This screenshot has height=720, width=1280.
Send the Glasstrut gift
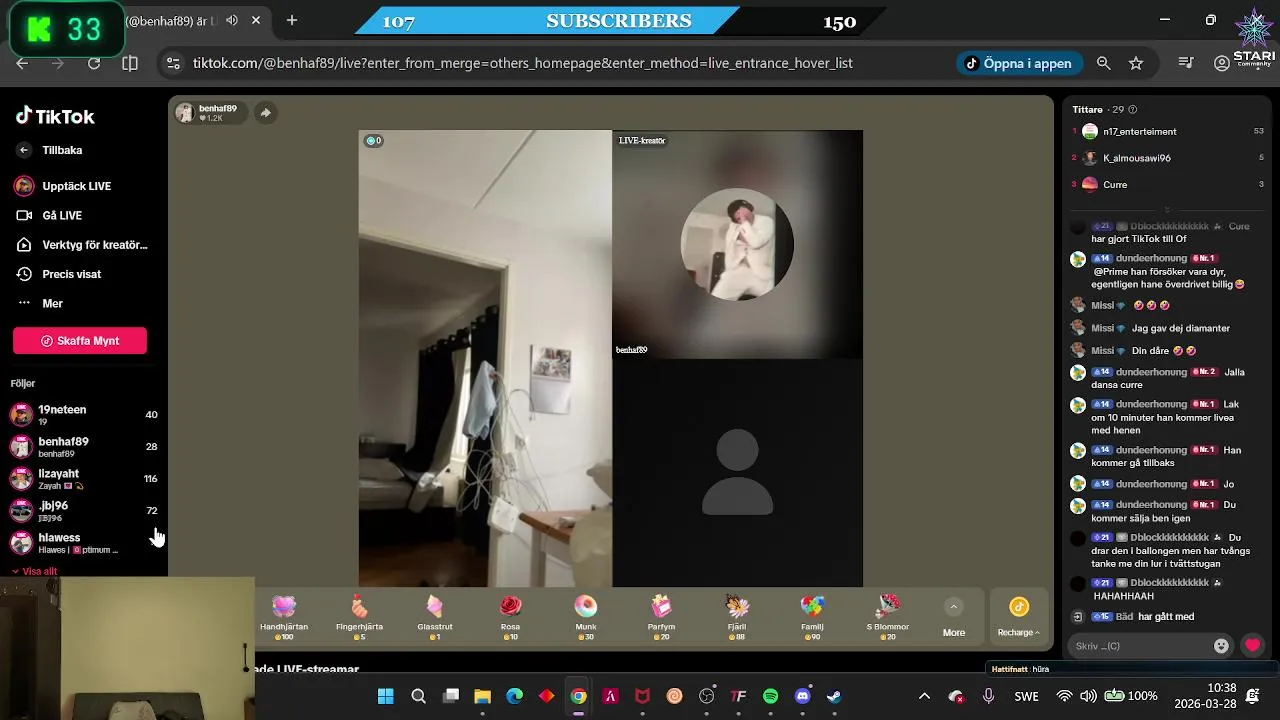pyautogui.click(x=435, y=617)
